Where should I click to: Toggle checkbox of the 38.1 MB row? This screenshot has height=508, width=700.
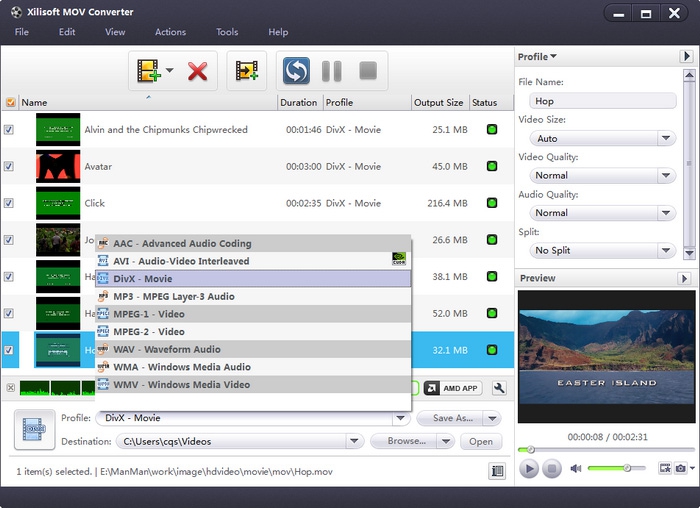8,277
